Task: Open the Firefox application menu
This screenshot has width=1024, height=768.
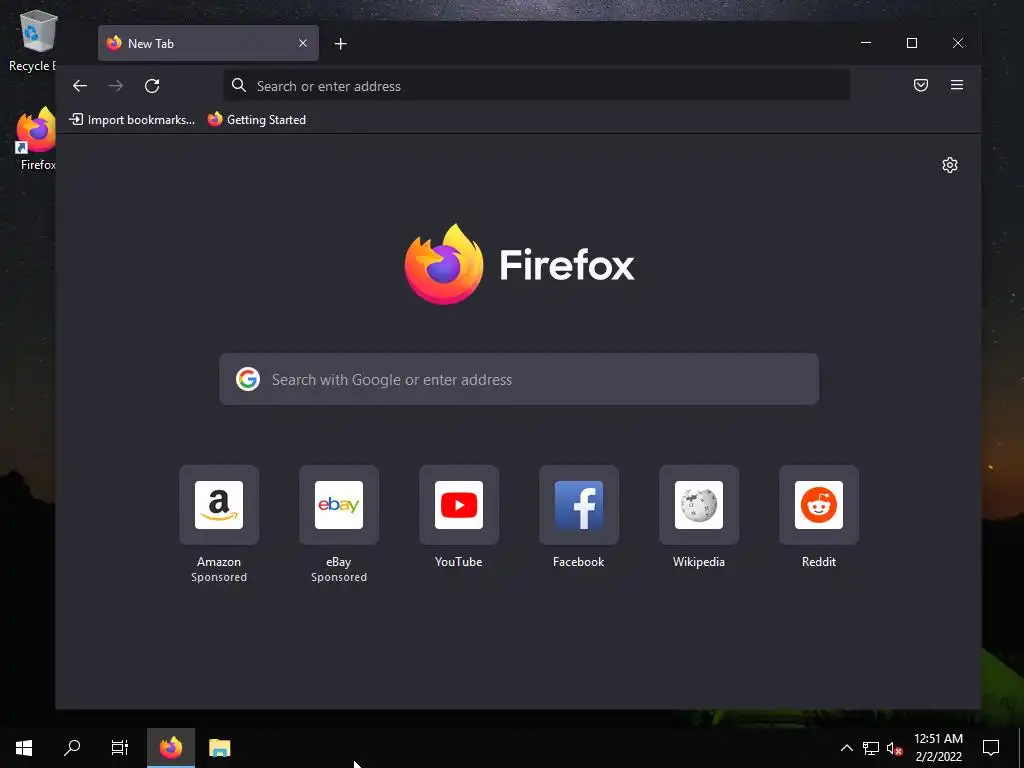Action: [x=957, y=85]
